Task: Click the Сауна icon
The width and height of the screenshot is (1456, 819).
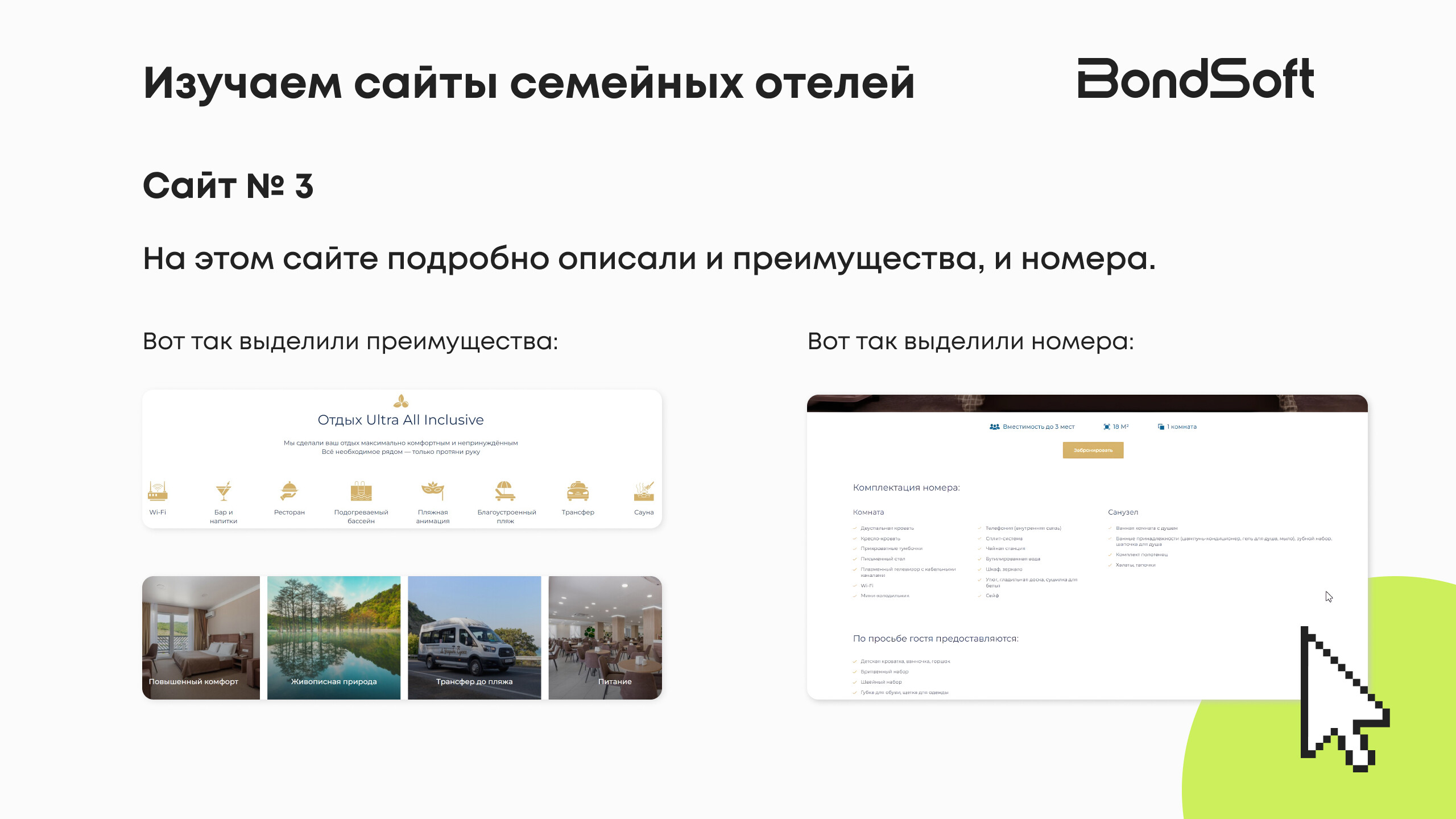Action: [x=644, y=491]
